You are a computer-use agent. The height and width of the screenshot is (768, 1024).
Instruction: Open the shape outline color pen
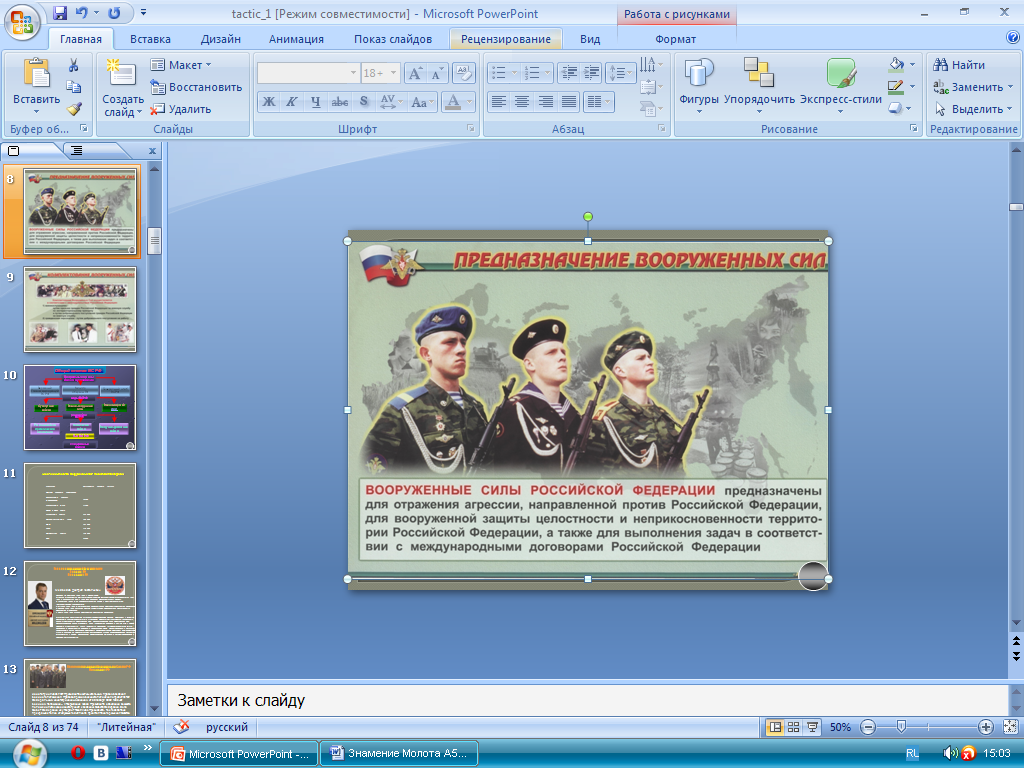[x=896, y=86]
